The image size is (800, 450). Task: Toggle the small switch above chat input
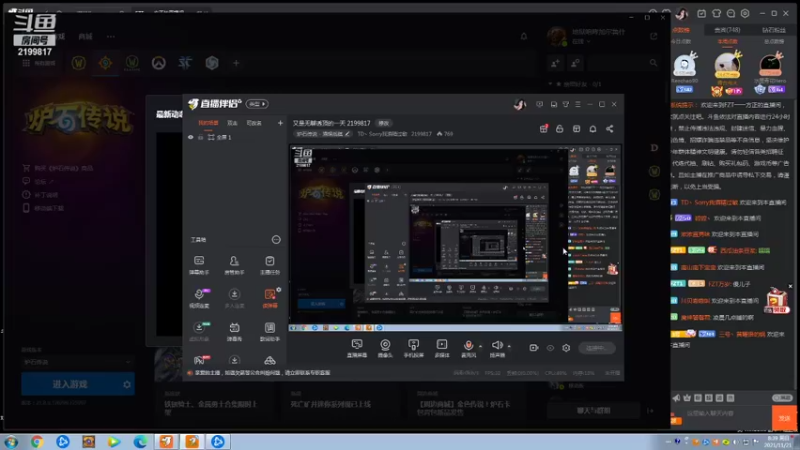tap(782, 397)
